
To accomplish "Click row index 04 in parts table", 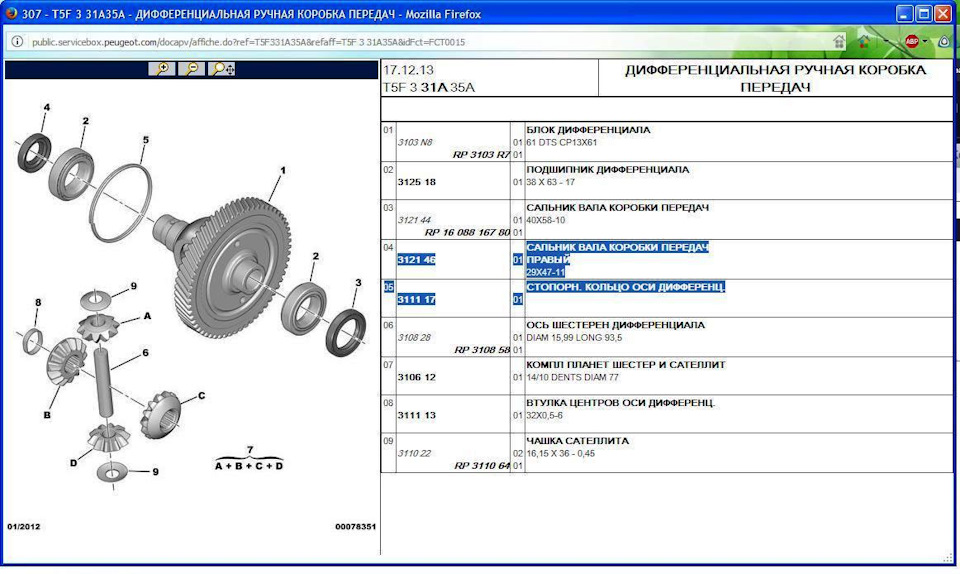I will (x=388, y=247).
